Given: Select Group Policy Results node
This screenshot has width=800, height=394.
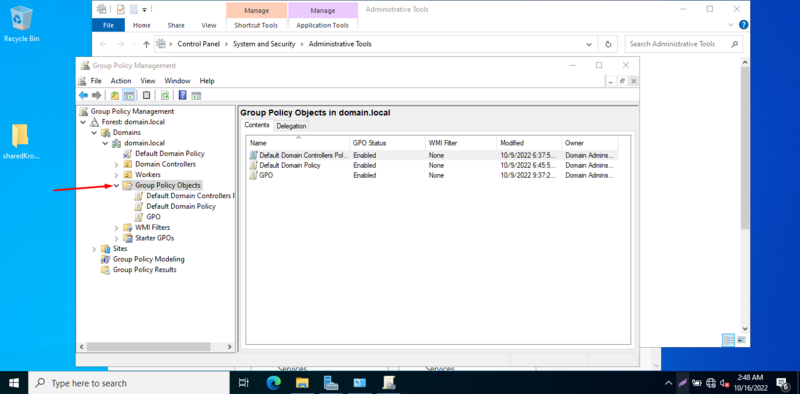Looking at the screenshot, I should point(144,270).
